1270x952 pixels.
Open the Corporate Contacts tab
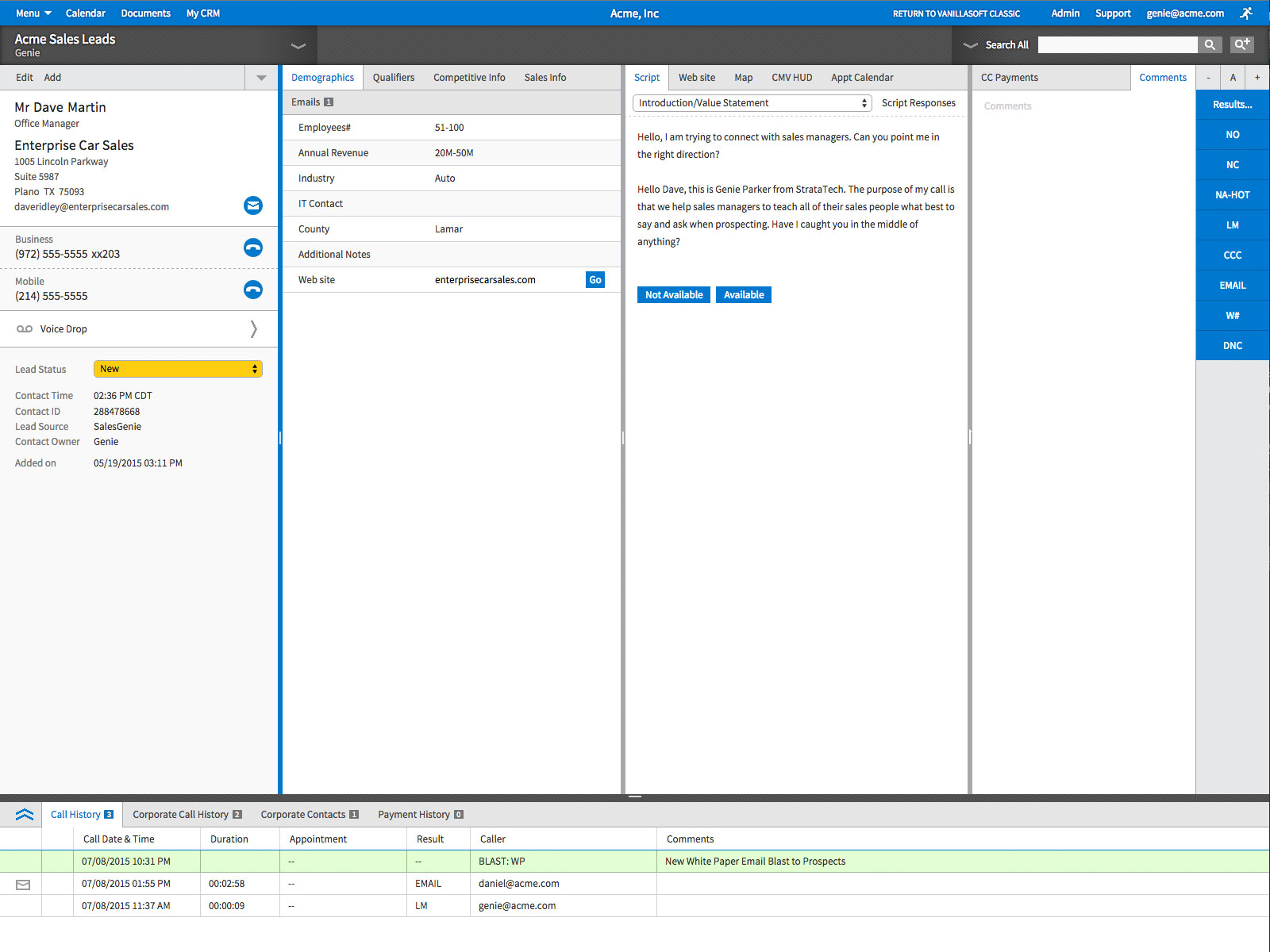tap(304, 814)
